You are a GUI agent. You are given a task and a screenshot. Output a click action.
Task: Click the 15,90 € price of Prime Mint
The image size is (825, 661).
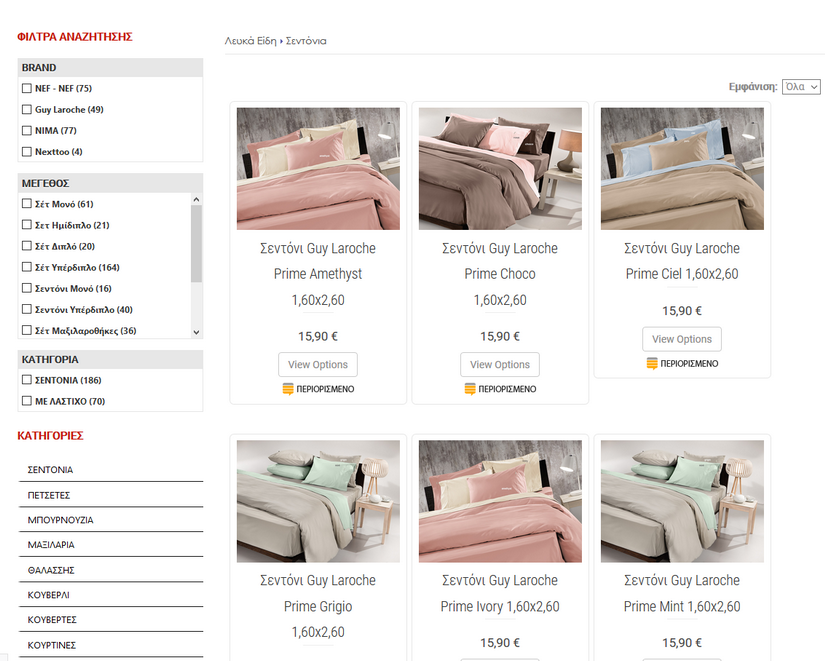(x=682, y=643)
